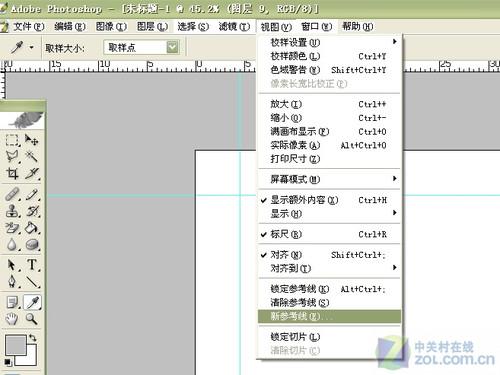
Task: Click the foreground color swatch
Action: point(15,345)
